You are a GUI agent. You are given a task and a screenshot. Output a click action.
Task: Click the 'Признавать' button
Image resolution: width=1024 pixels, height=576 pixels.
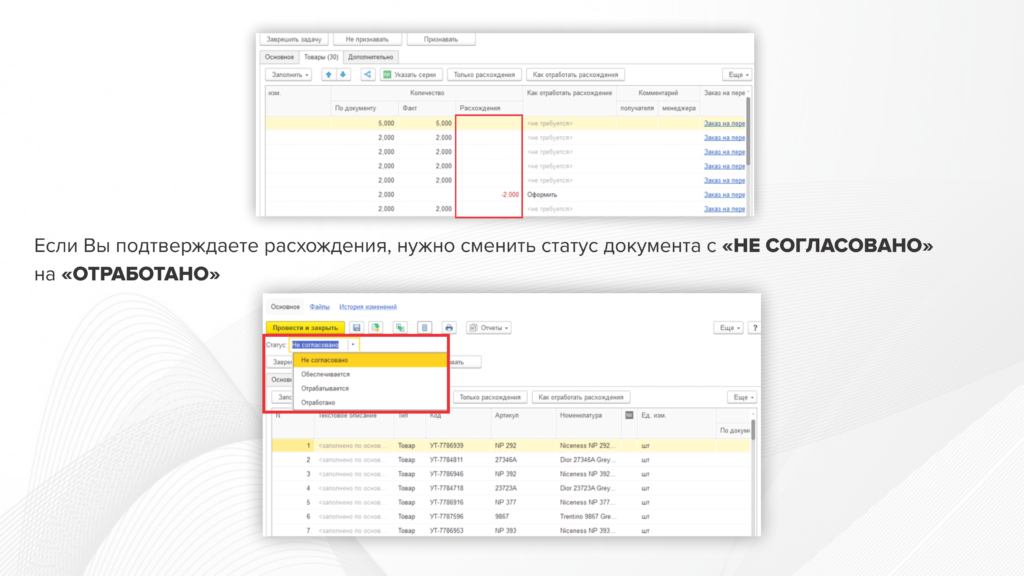tap(441, 39)
